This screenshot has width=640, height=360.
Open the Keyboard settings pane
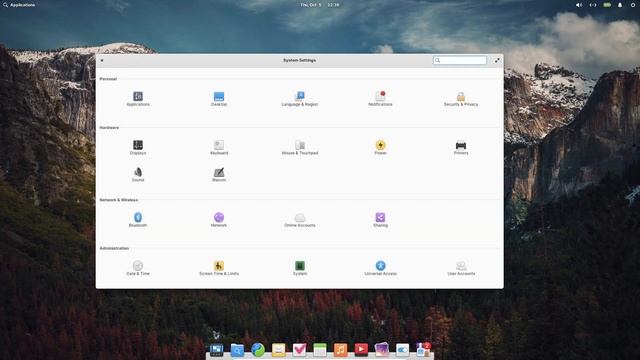219,147
